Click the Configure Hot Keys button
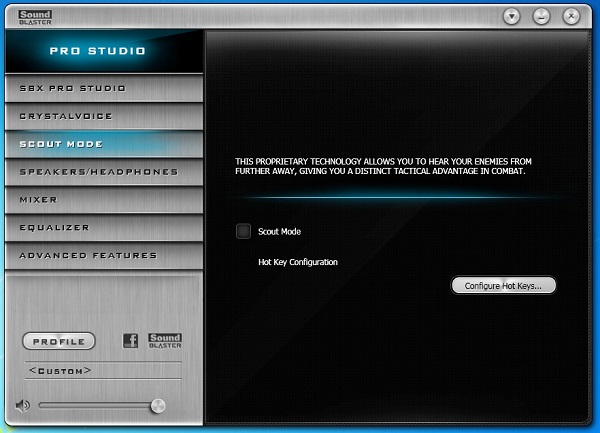This screenshot has width=600, height=433. [503, 285]
